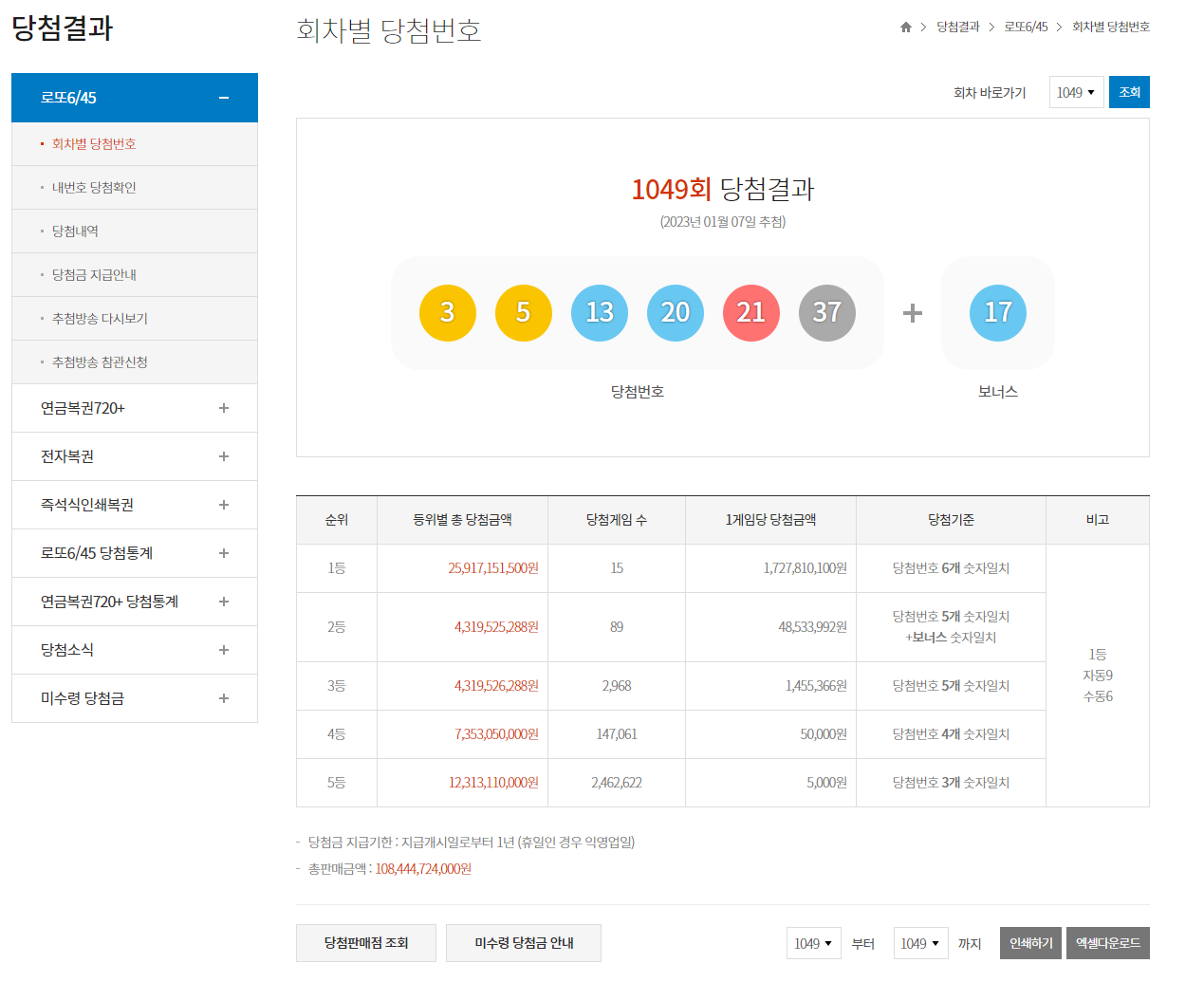Click the draw date (2023년 01월 07일 추첨)

(x=723, y=222)
